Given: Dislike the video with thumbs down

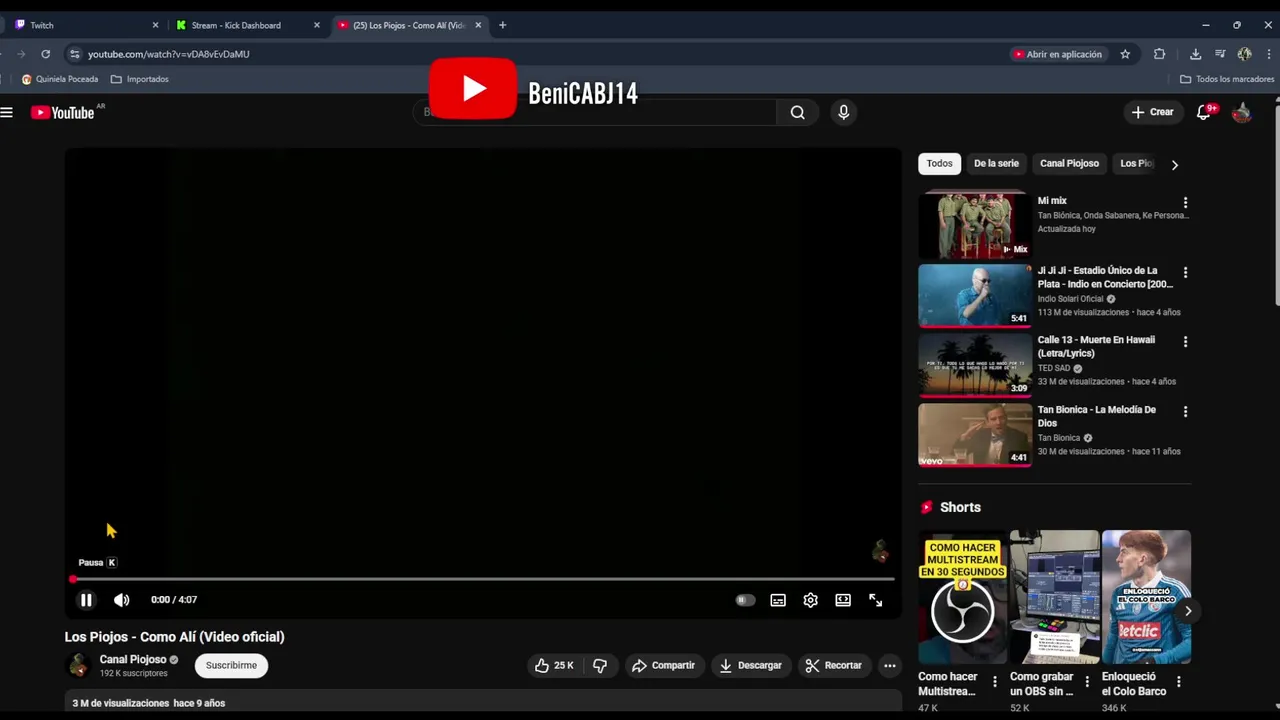Looking at the screenshot, I should (x=600, y=665).
